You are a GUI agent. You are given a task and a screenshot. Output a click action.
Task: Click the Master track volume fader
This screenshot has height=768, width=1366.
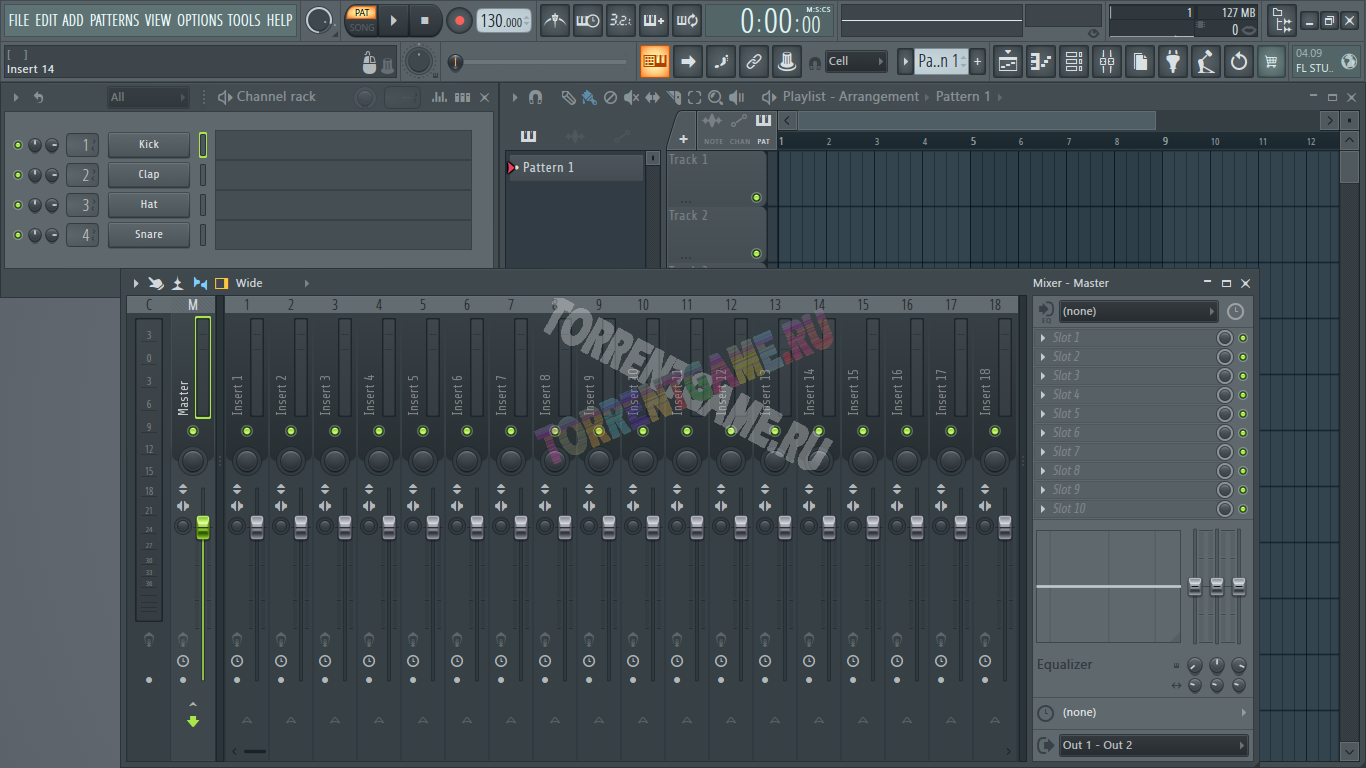click(203, 527)
